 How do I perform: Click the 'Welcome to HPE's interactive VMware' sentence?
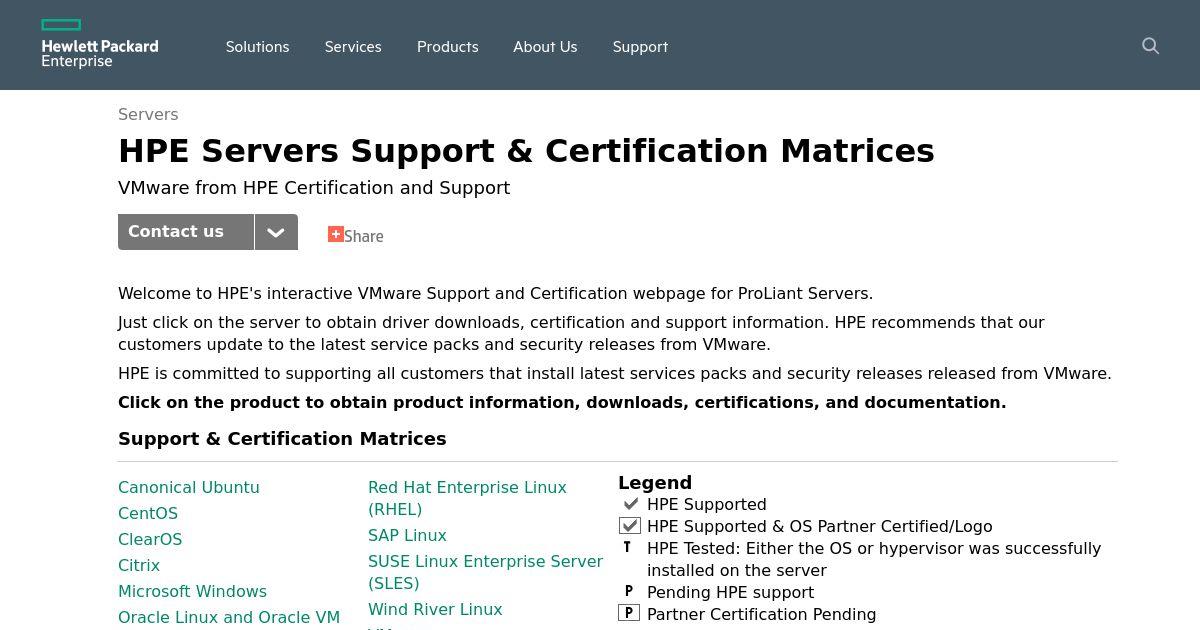pyautogui.click(x=495, y=293)
